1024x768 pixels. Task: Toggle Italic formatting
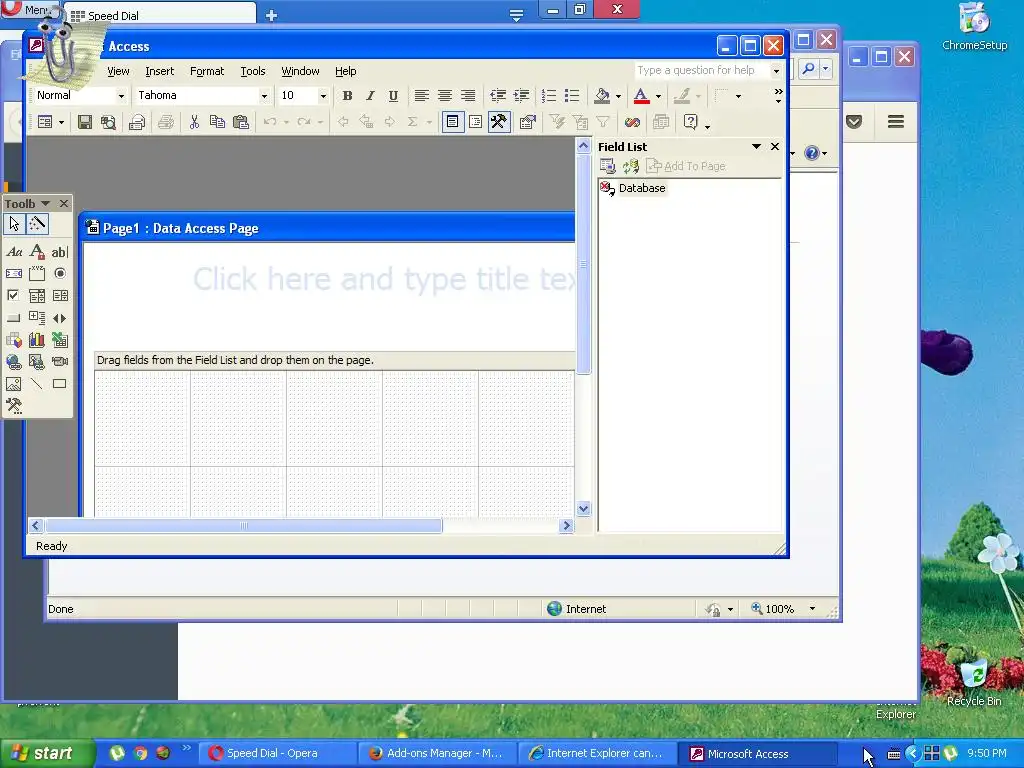coord(370,96)
